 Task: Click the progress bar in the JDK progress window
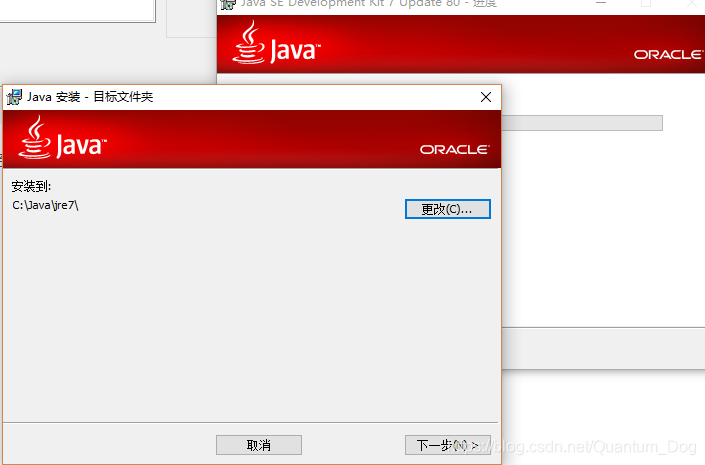[582, 123]
